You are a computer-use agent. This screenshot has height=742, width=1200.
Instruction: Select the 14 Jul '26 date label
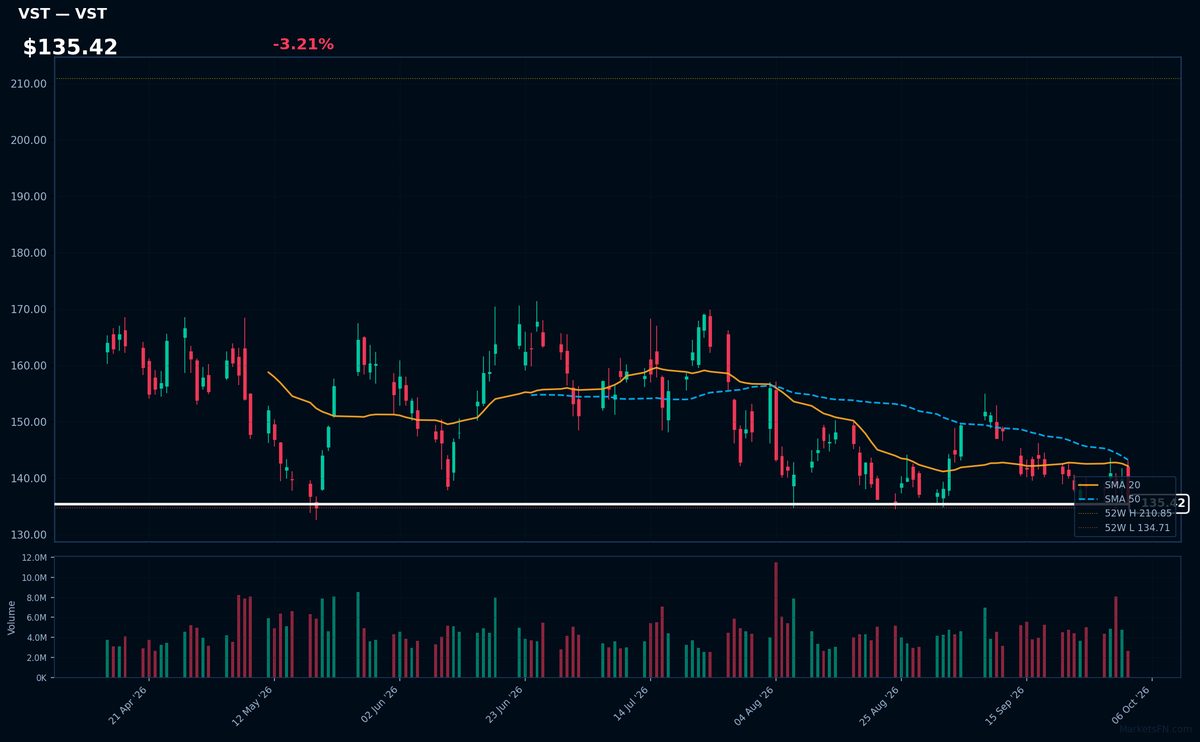pyautogui.click(x=630, y=705)
